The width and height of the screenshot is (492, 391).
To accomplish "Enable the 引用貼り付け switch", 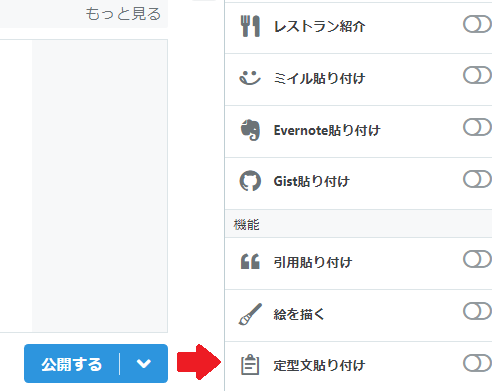I will click(477, 260).
